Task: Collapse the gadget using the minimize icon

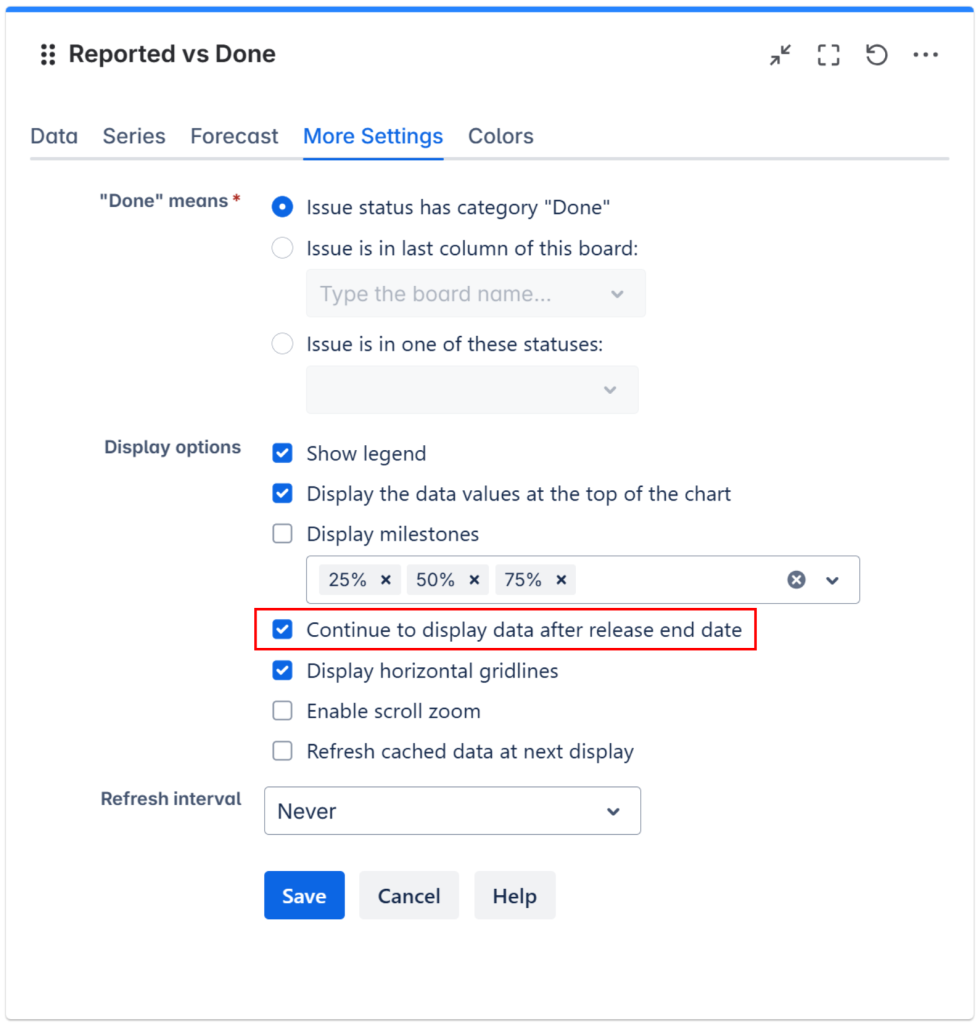Action: (x=779, y=55)
